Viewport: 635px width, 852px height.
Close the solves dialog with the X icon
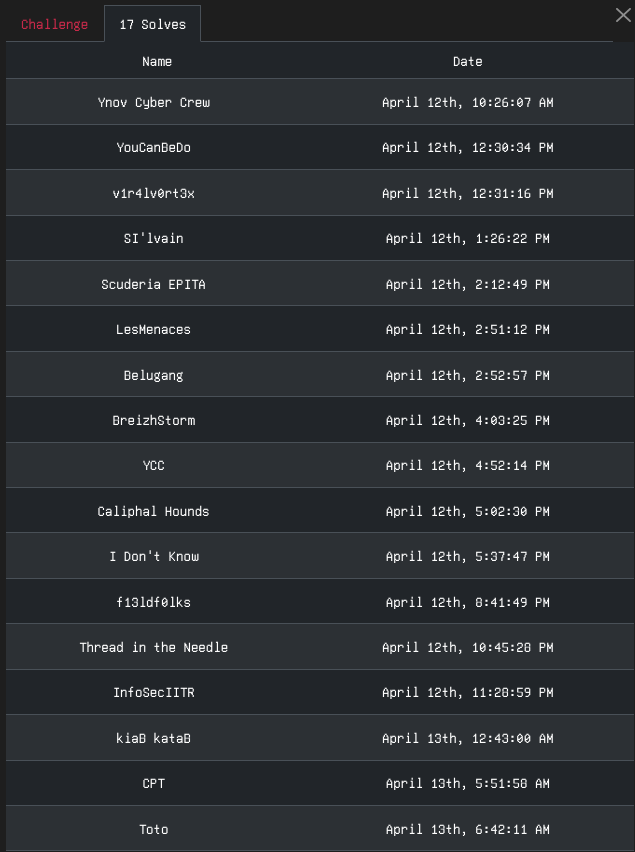[623, 15]
